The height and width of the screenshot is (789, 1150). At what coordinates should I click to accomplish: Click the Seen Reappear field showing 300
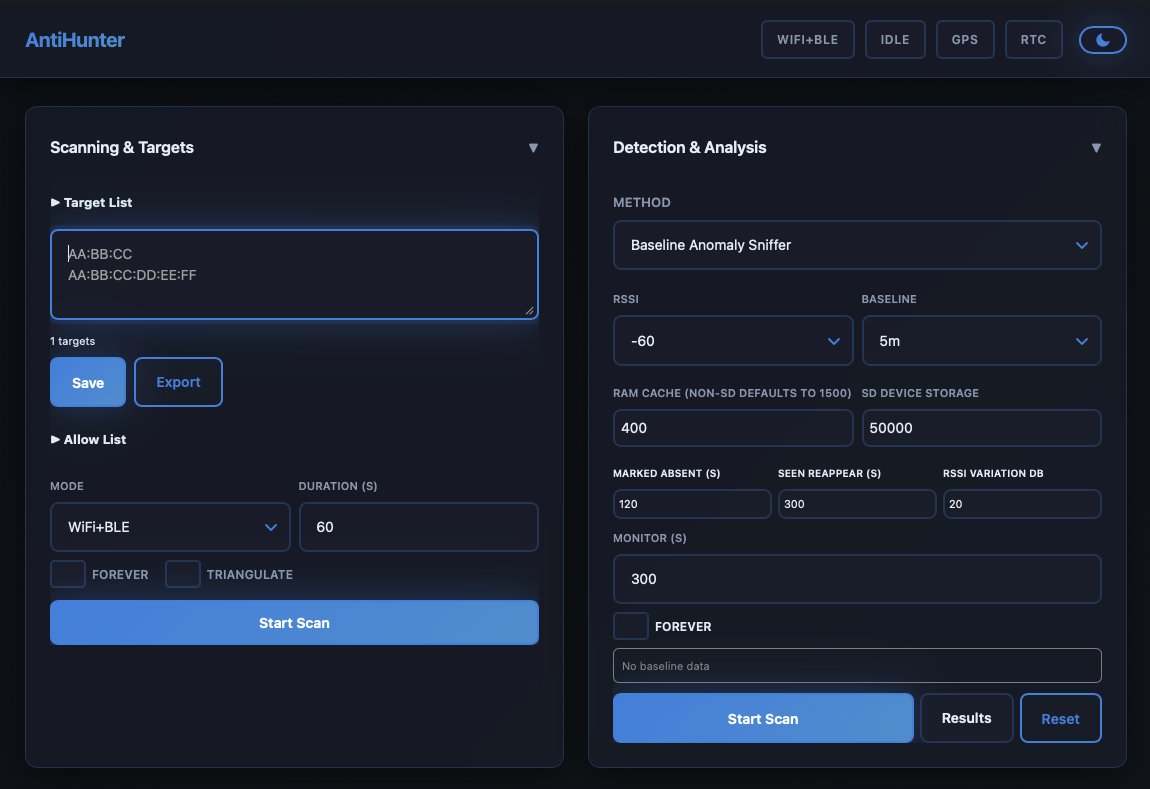pos(857,504)
